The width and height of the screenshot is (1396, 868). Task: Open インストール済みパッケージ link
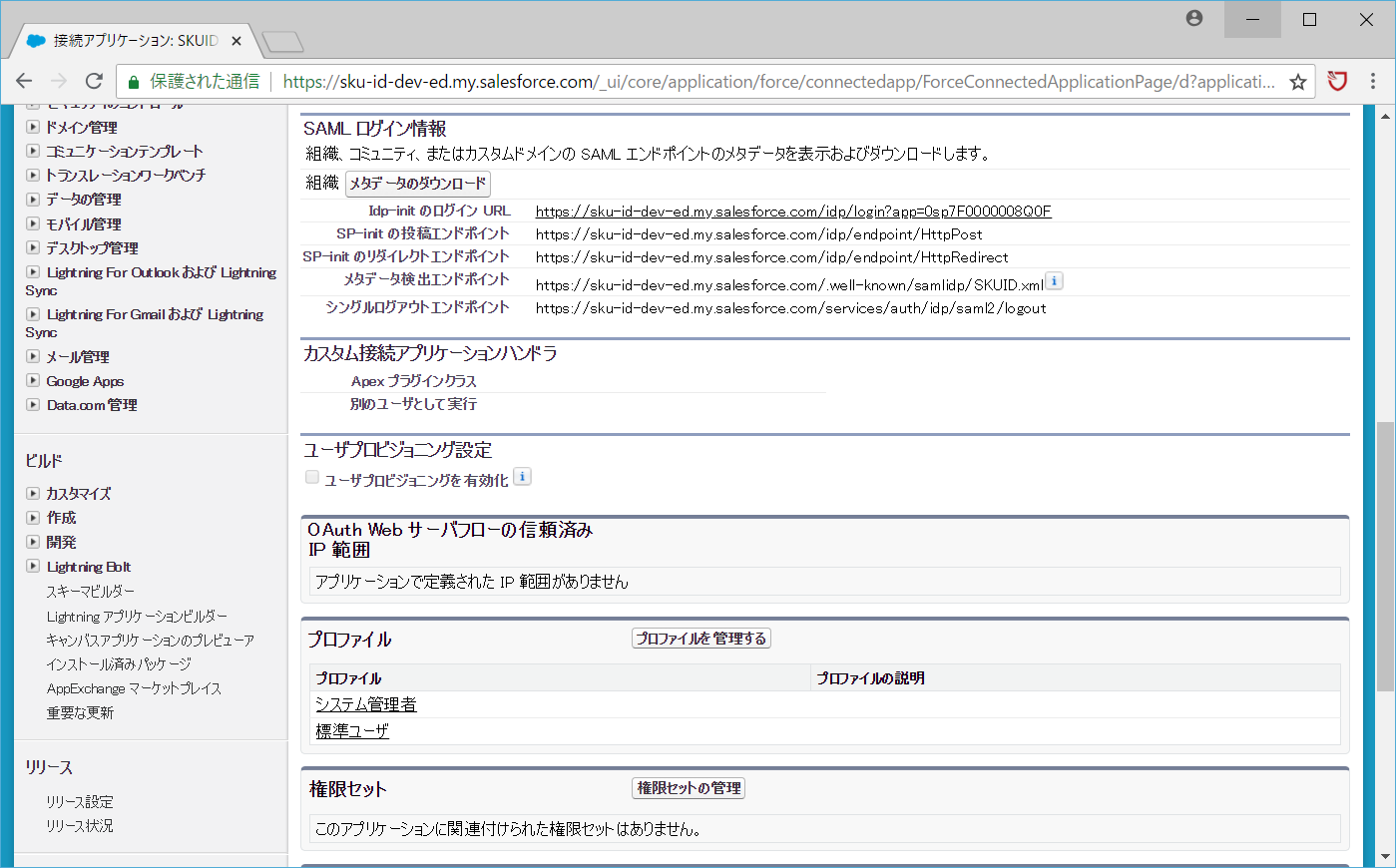click(119, 664)
